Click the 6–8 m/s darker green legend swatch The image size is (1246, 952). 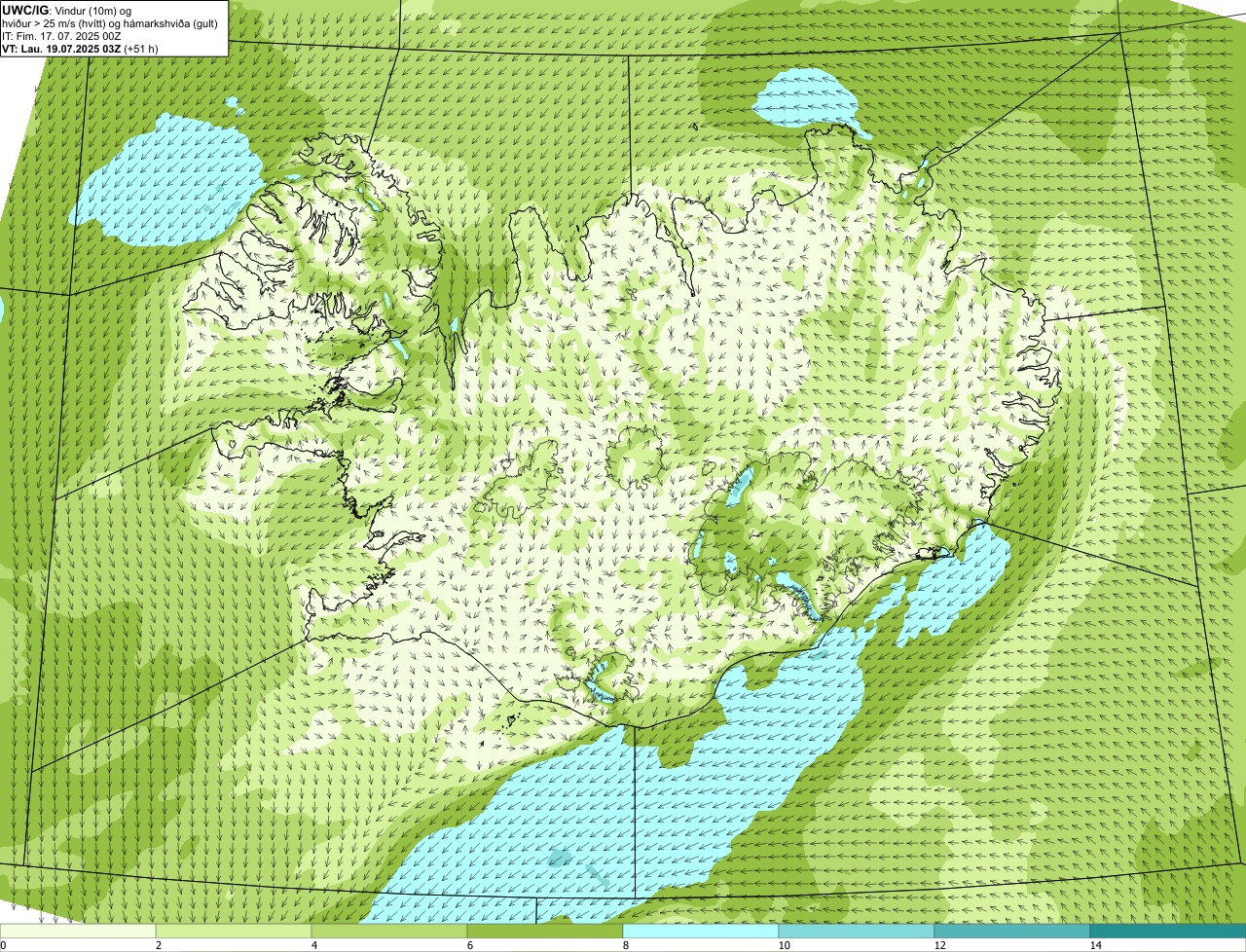[x=545, y=931]
